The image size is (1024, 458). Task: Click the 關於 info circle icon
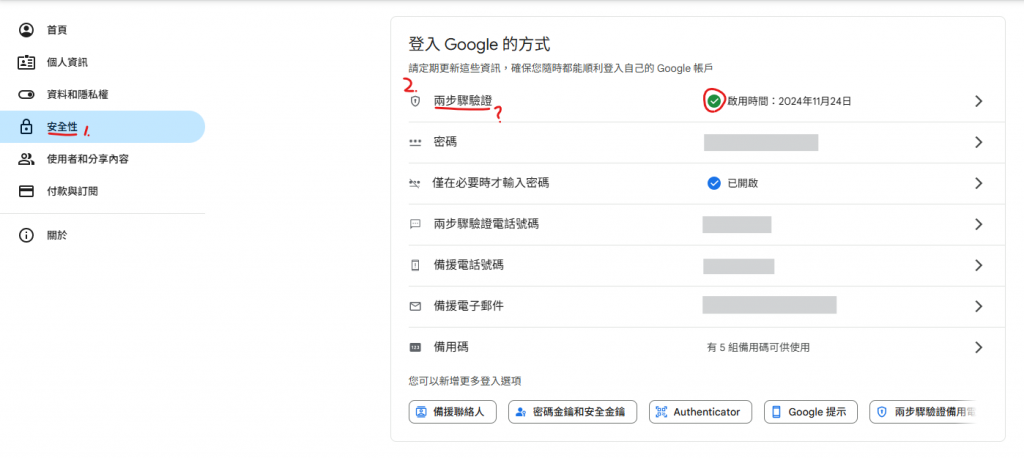pos(26,236)
